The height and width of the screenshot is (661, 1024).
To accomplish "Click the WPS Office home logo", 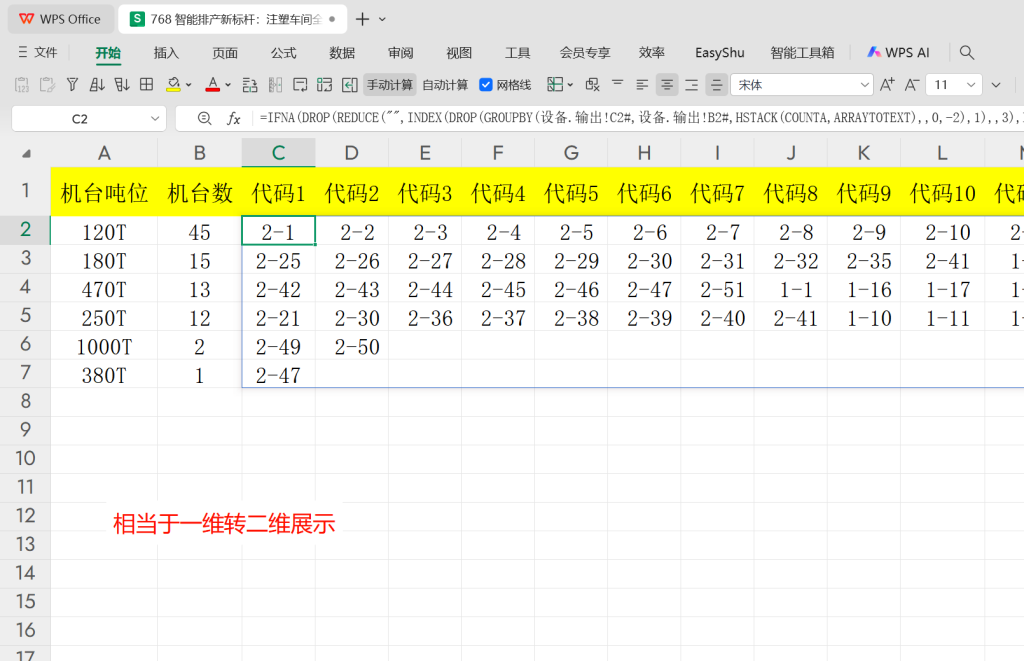I will click(x=60, y=19).
